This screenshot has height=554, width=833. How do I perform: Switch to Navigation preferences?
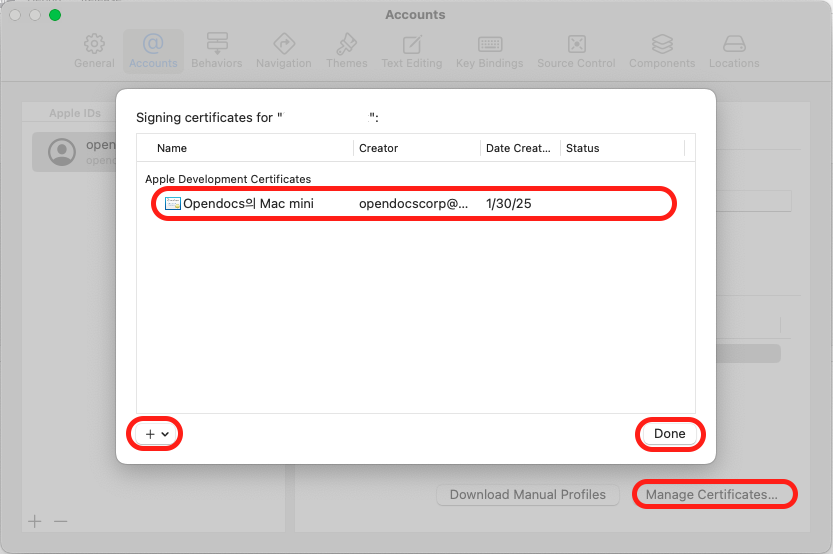[284, 52]
